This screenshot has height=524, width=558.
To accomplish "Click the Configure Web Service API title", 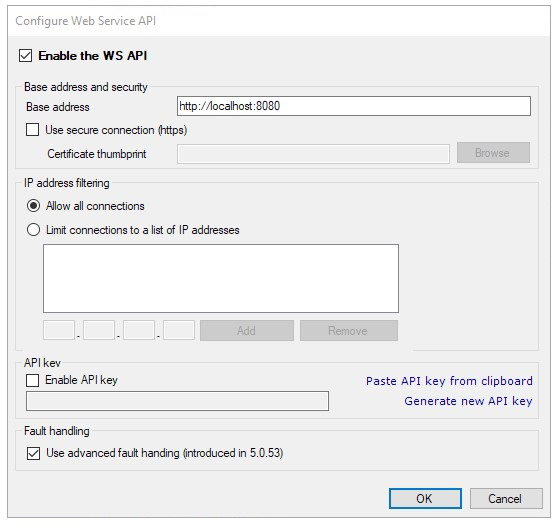I will (86, 21).
